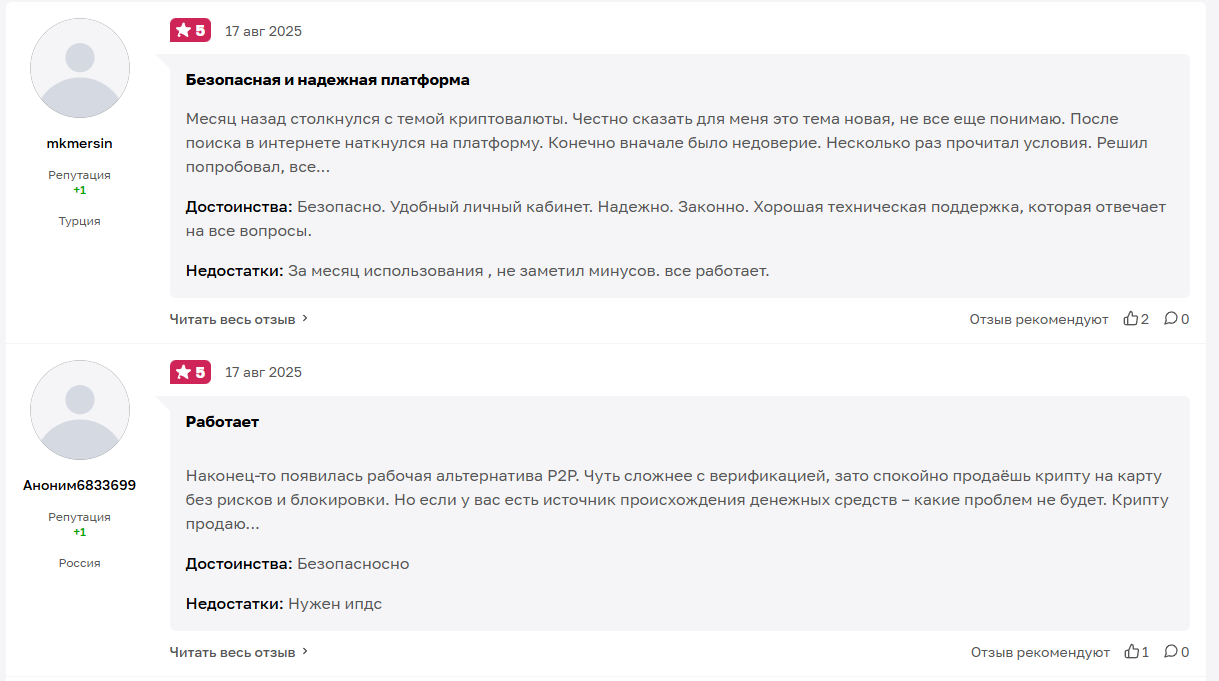Click 'Отзыв рекомендуют' on mkmersin's review
The width and height of the screenshot is (1219, 681).
pos(1038,319)
